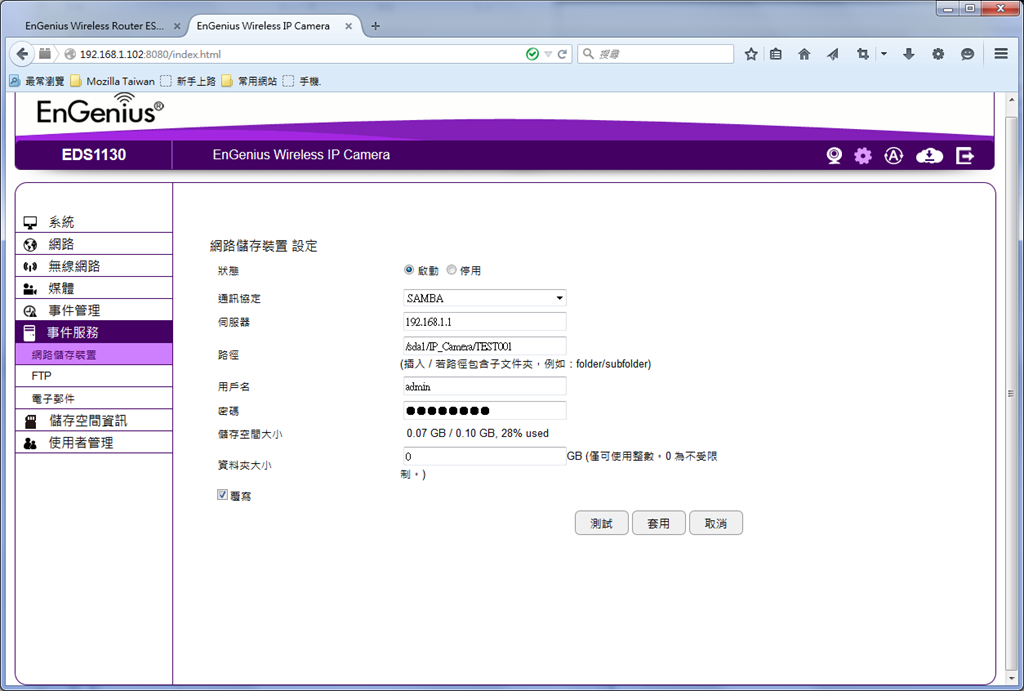Open the bookmarks list icon in toolbar
This screenshot has width=1024, height=691.
point(776,54)
